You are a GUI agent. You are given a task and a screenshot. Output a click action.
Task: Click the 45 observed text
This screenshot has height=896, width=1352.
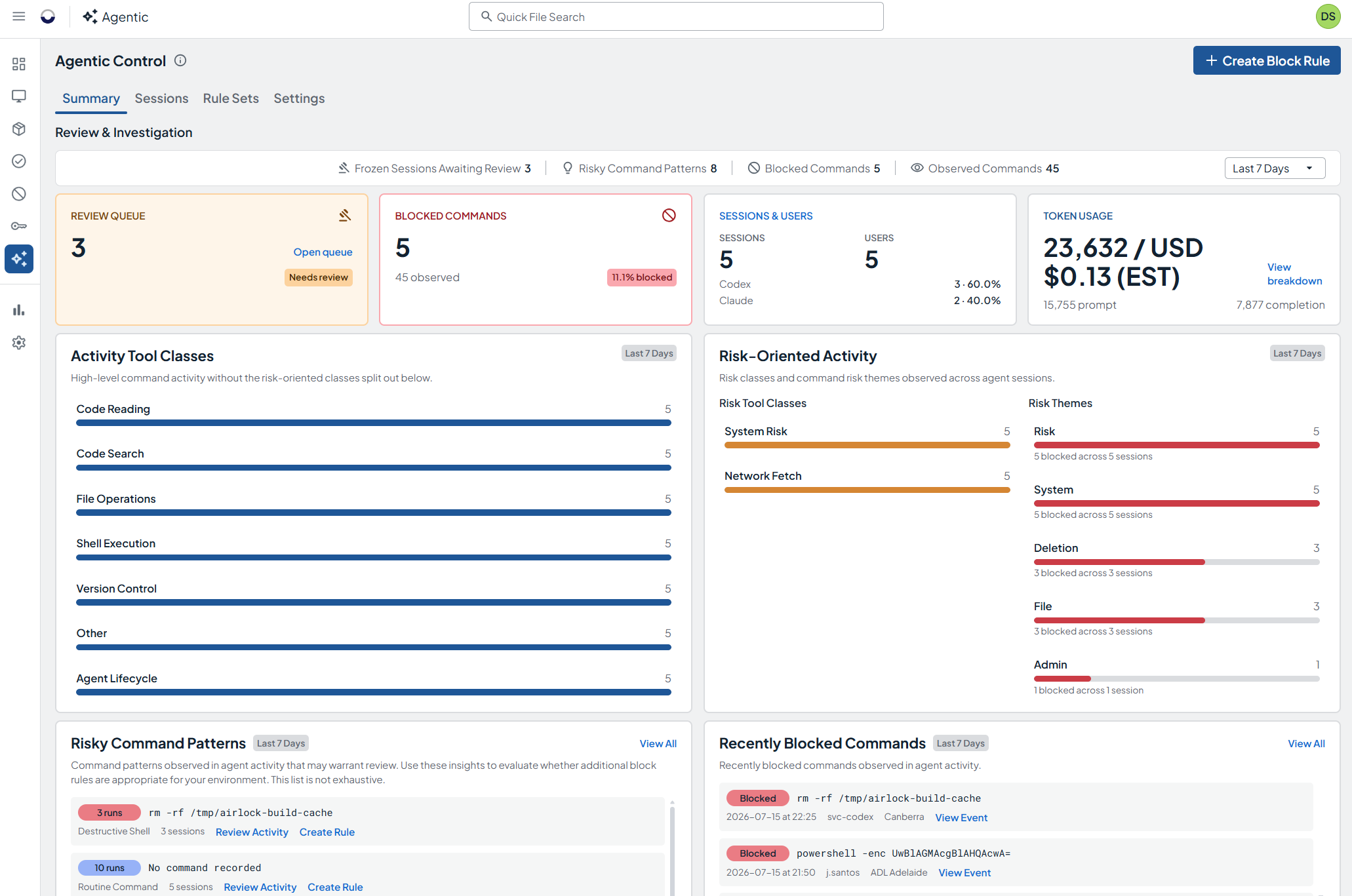427,277
